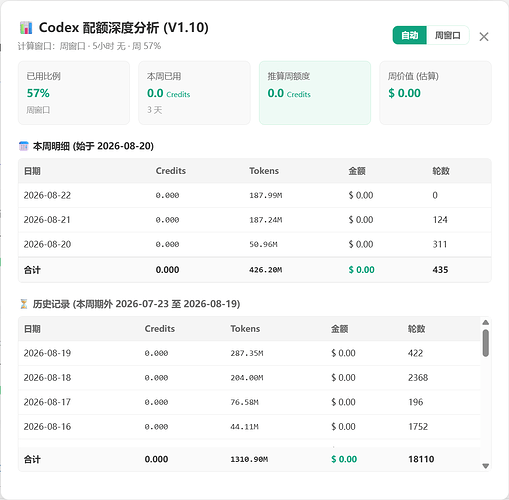Click the 426.20M weekly total tokens
Viewport: 509px width, 500px height.
point(266,270)
